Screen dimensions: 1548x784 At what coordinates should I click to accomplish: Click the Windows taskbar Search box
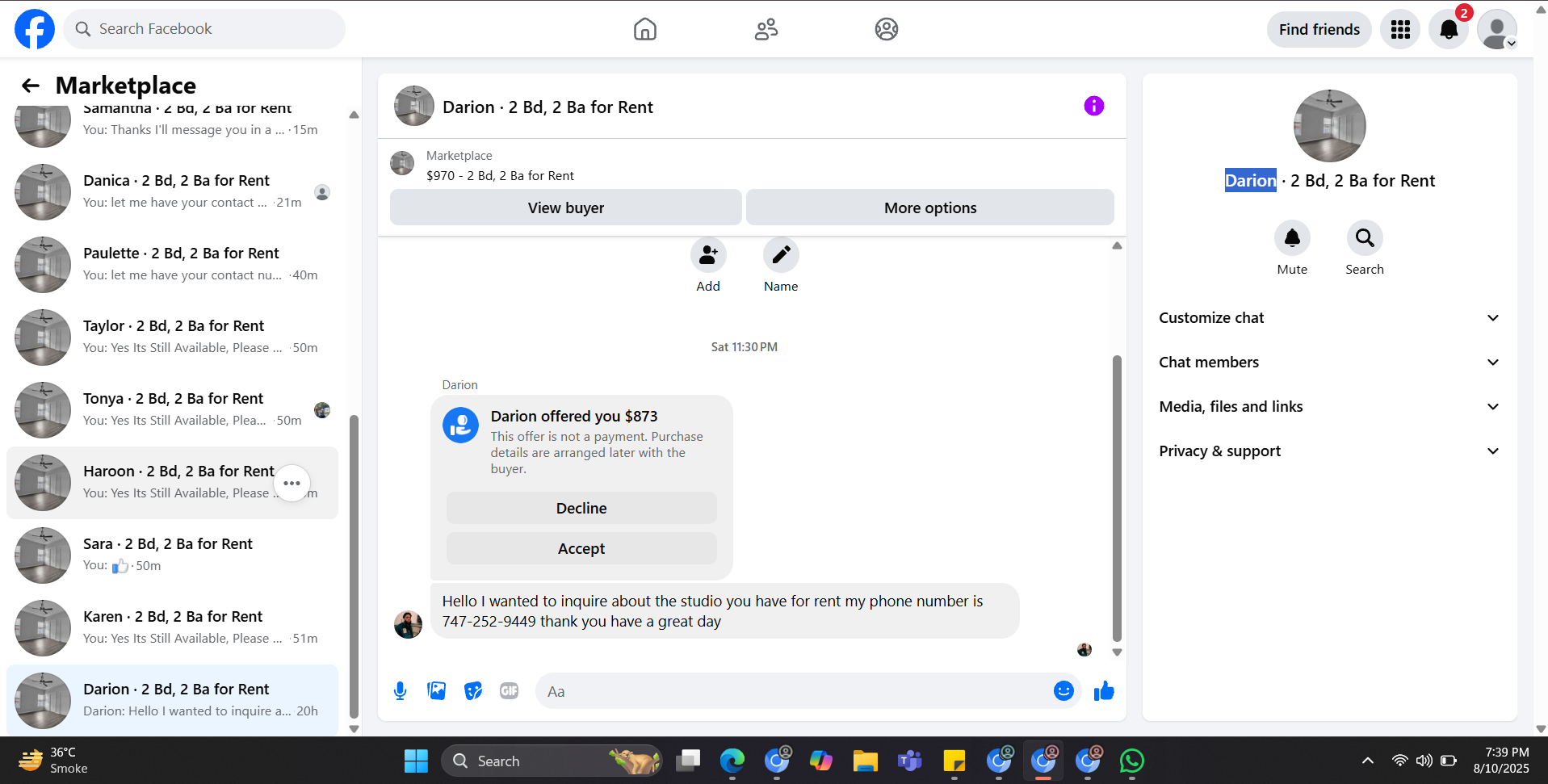pos(552,761)
